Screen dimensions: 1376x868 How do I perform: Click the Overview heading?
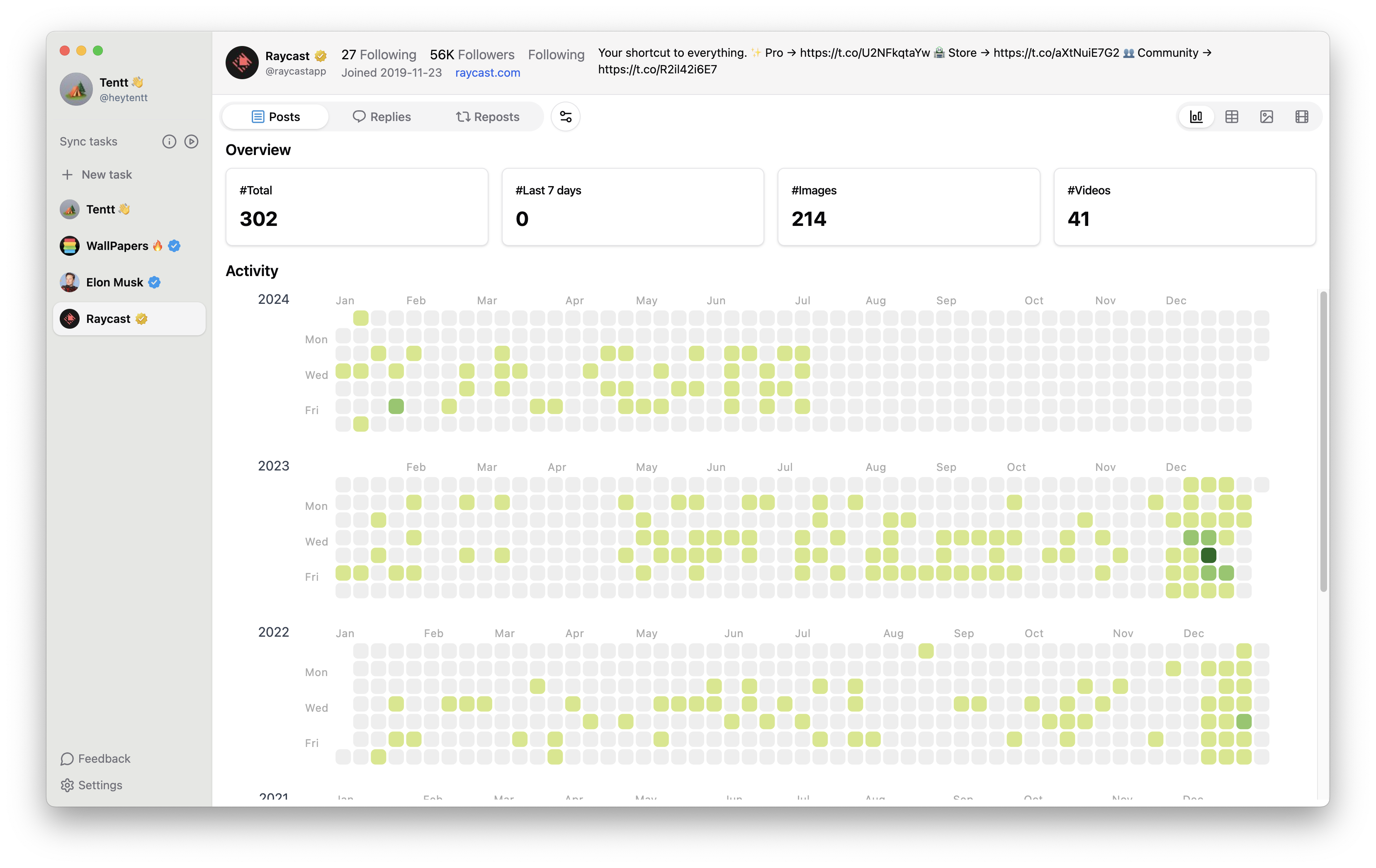[x=258, y=150]
